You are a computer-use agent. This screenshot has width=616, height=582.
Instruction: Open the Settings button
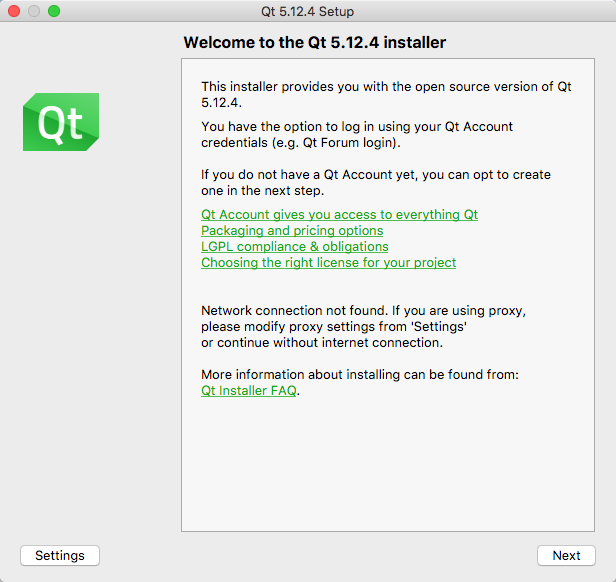(60, 555)
